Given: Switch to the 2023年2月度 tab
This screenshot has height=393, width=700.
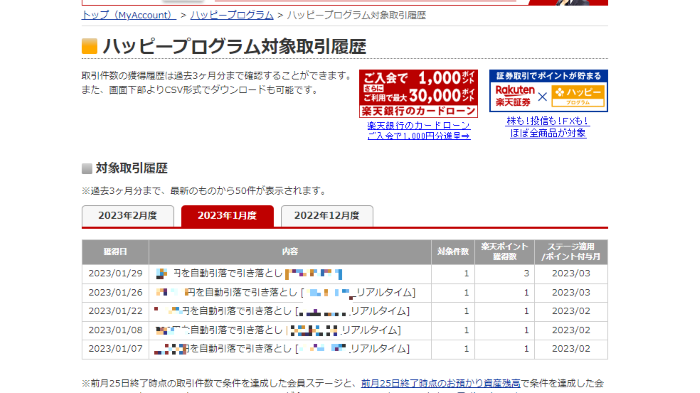Looking at the screenshot, I should click(128, 216).
